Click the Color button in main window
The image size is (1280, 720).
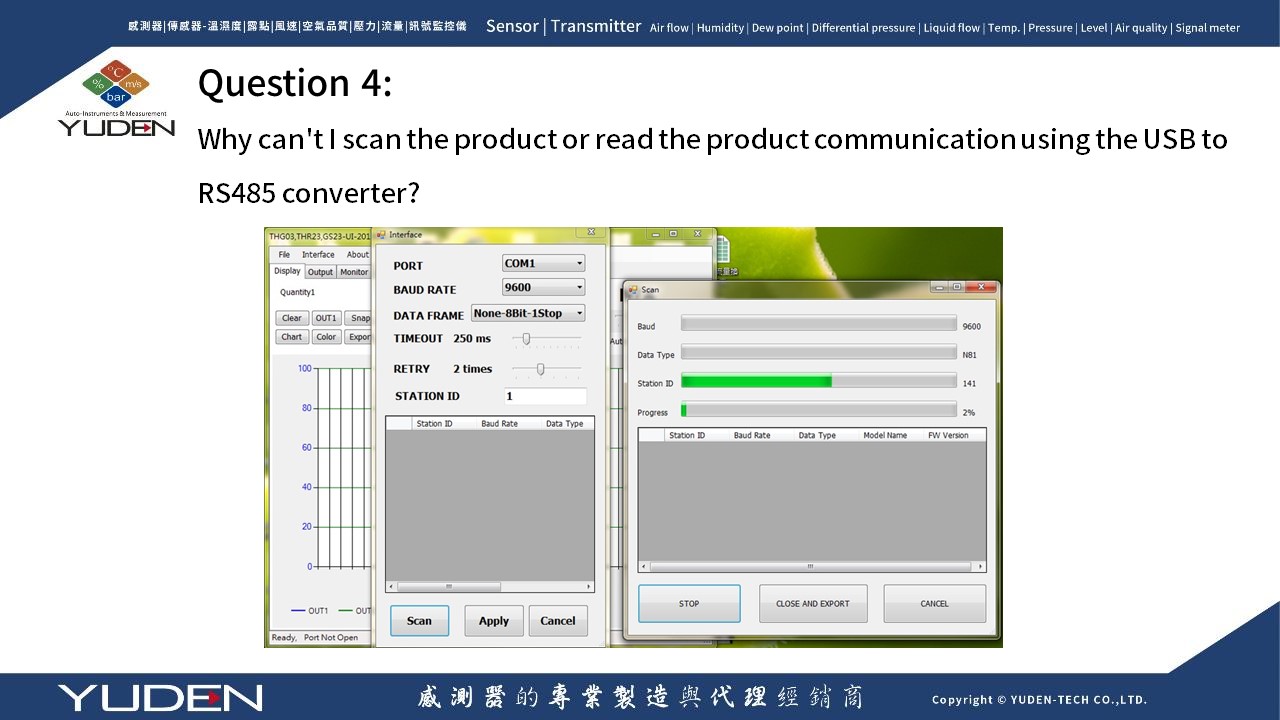click(326, 337)
